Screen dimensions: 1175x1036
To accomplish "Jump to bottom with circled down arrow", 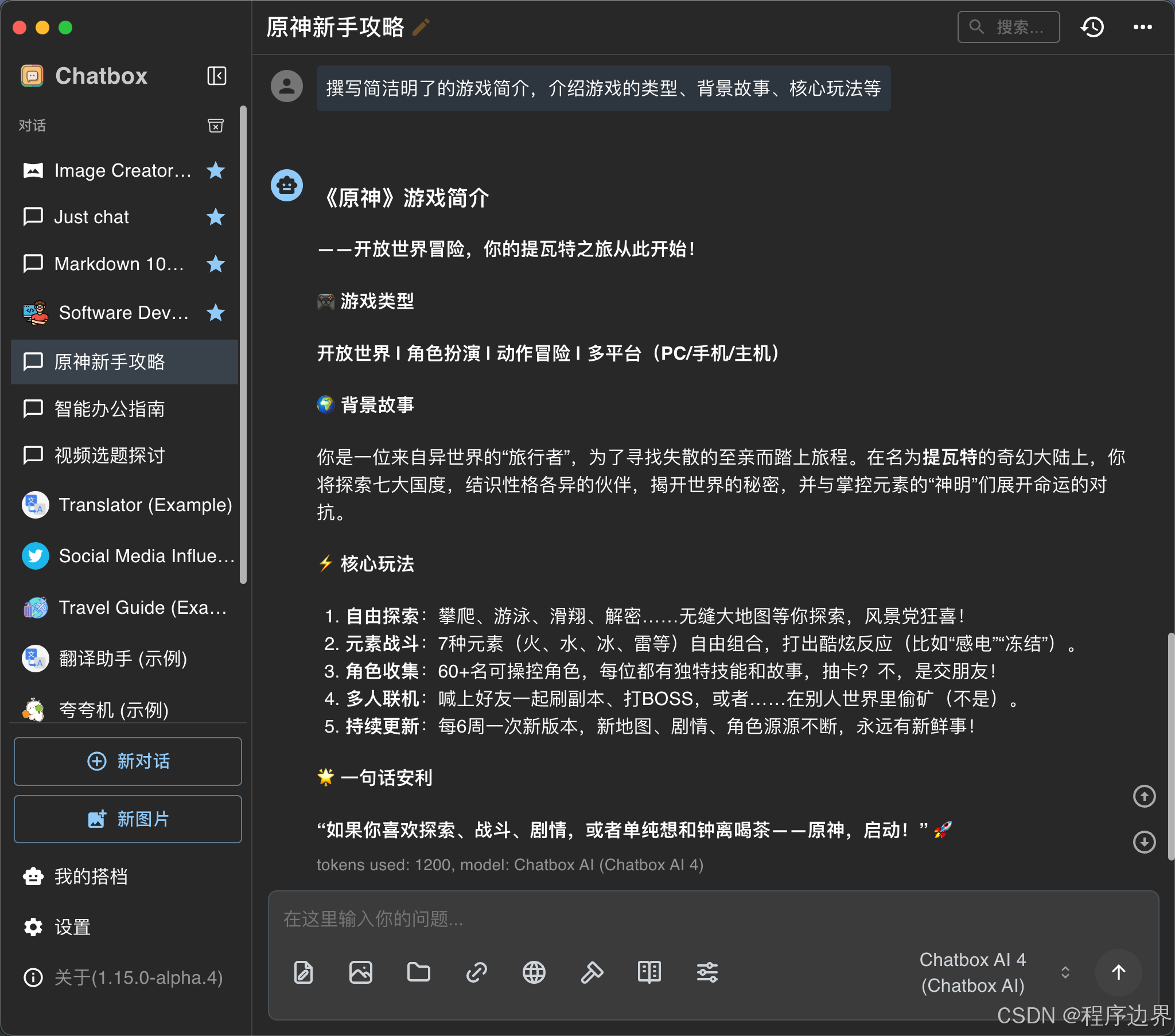I will tap(1144, 842).
